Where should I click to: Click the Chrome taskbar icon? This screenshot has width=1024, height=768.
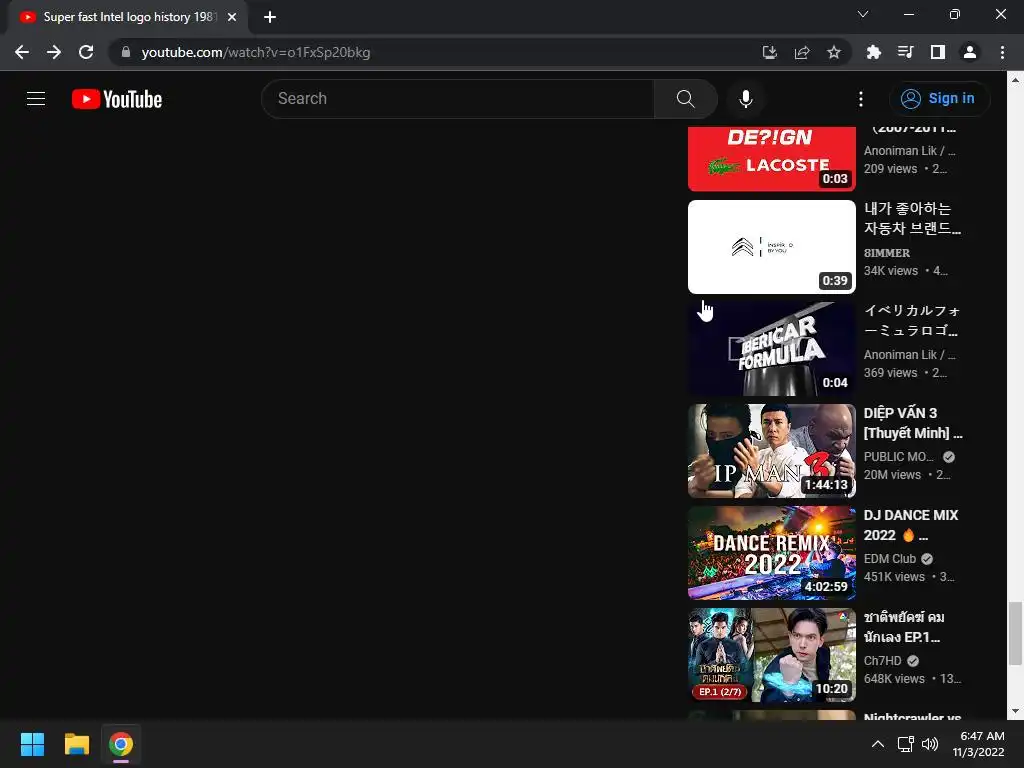[x=121, y=744]
